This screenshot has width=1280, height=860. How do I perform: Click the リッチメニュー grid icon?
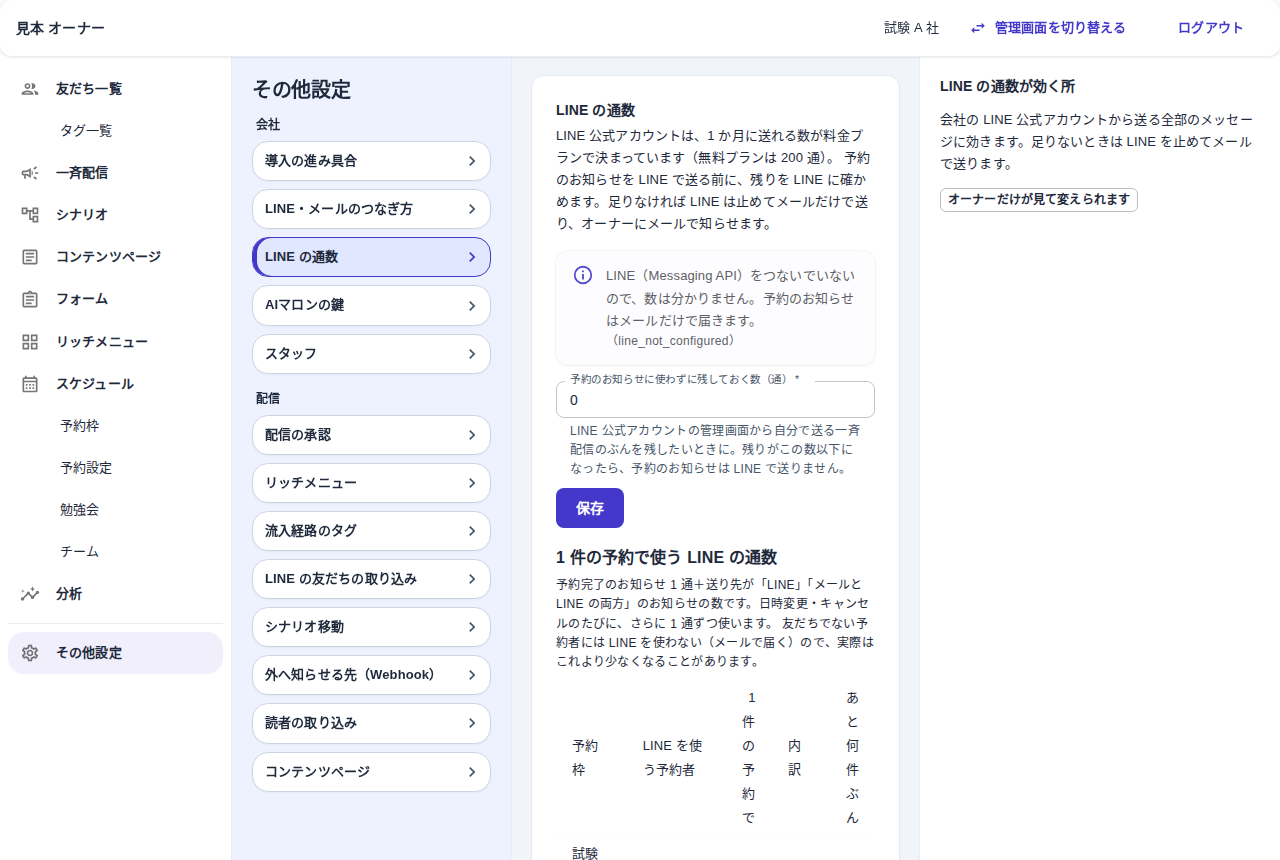[30, 342]
